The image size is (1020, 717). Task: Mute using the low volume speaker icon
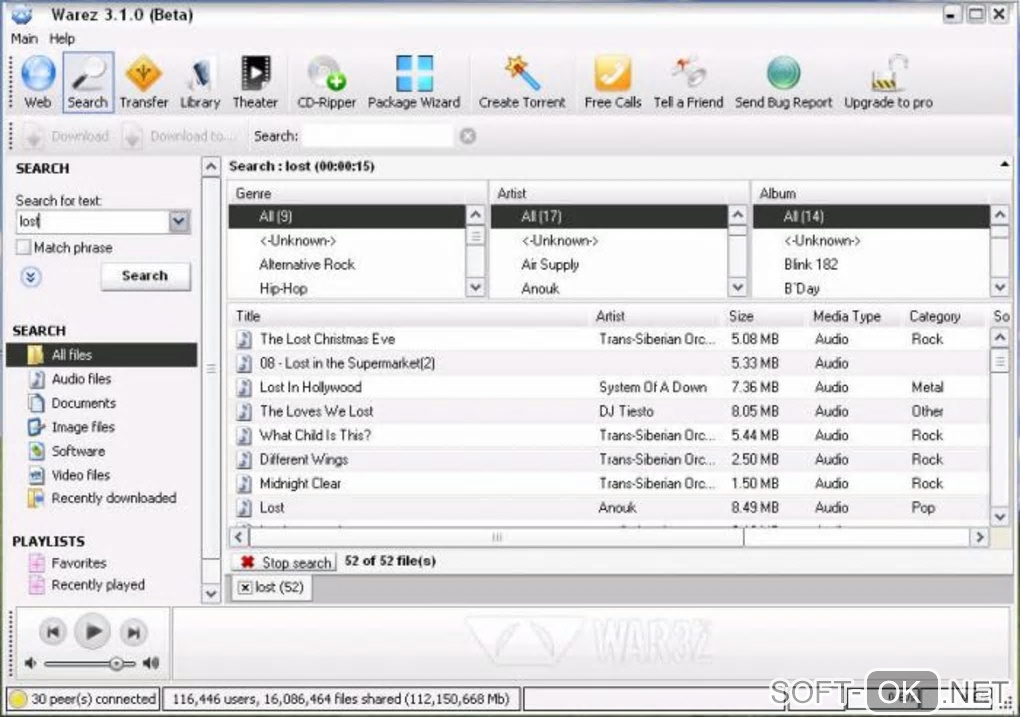[x=31, y=663]
